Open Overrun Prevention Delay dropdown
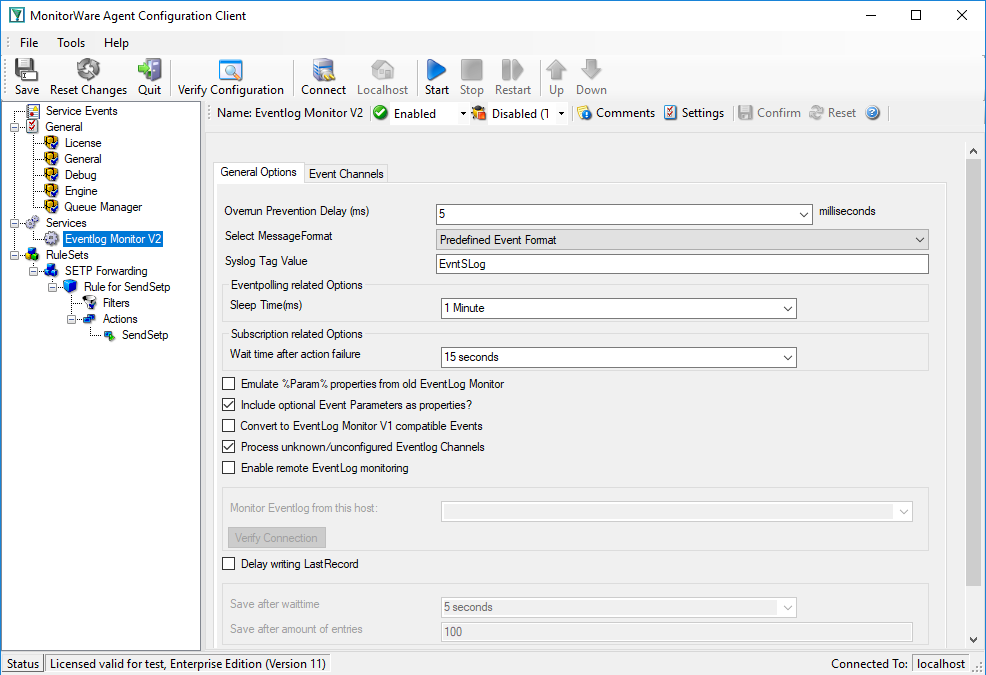Image resolution: width=986 pixels, height=675 pixels. click(803, 215)
